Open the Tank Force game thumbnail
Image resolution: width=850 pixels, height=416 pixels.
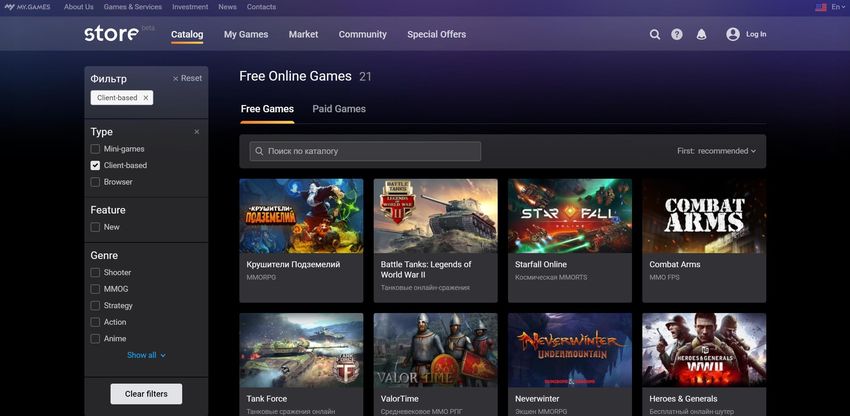click(301, 350)
